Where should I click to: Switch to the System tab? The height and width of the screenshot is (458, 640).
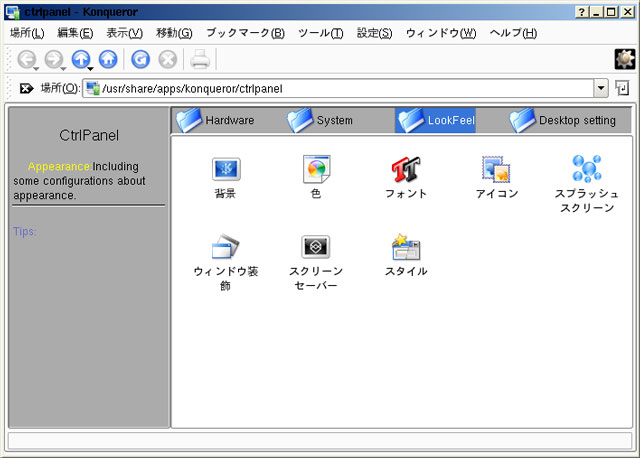320,120
